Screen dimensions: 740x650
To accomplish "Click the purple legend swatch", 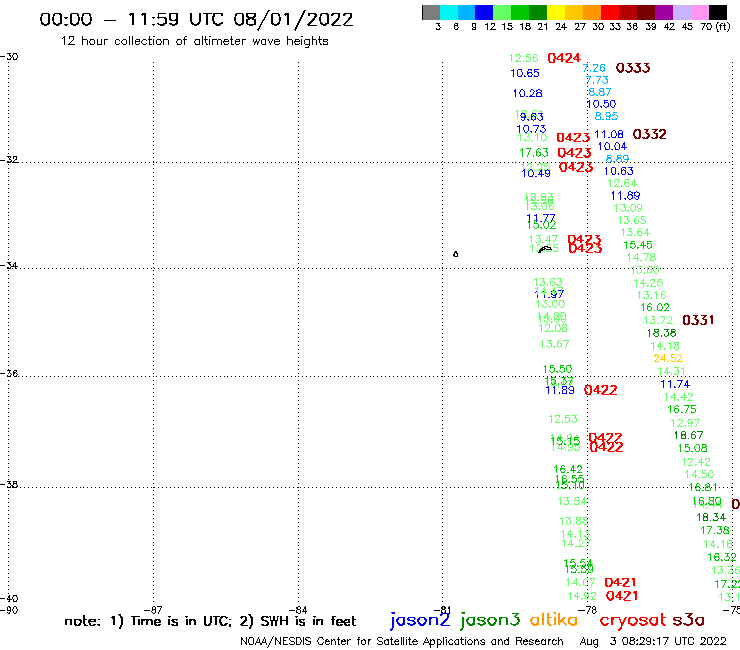I will point(663,12).
